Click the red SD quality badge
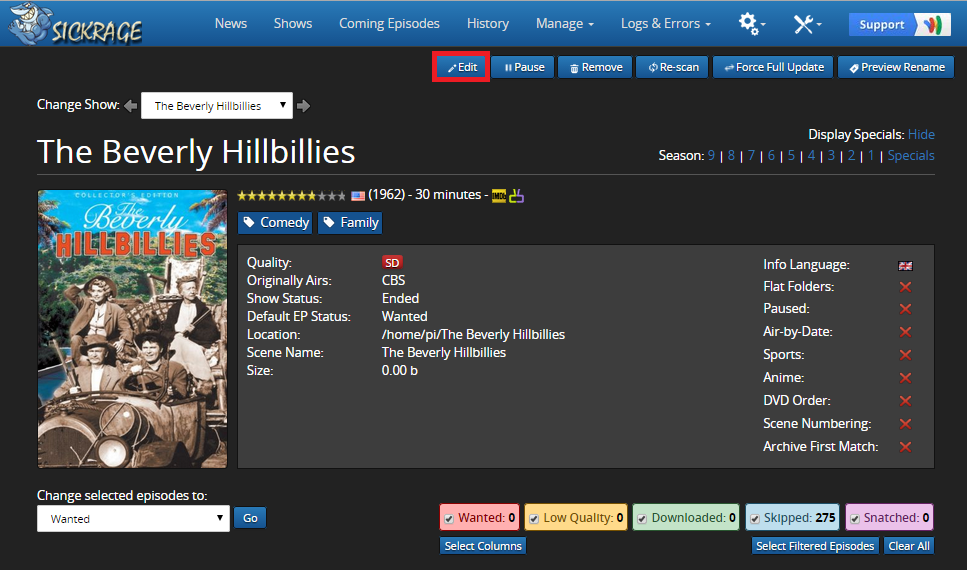 (392, 263)
